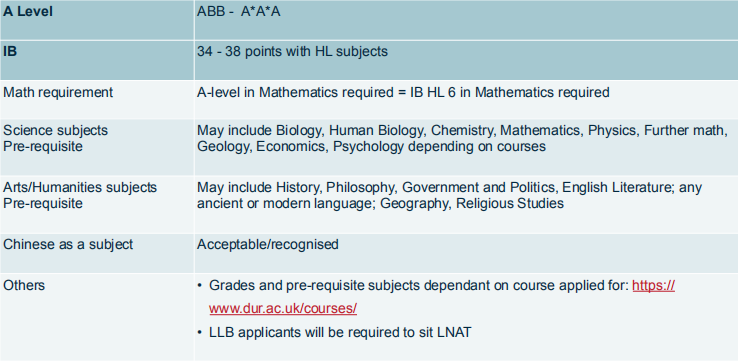
Task: Click the Geology, Economics, Psychology line
Action: tap(371, 147)
